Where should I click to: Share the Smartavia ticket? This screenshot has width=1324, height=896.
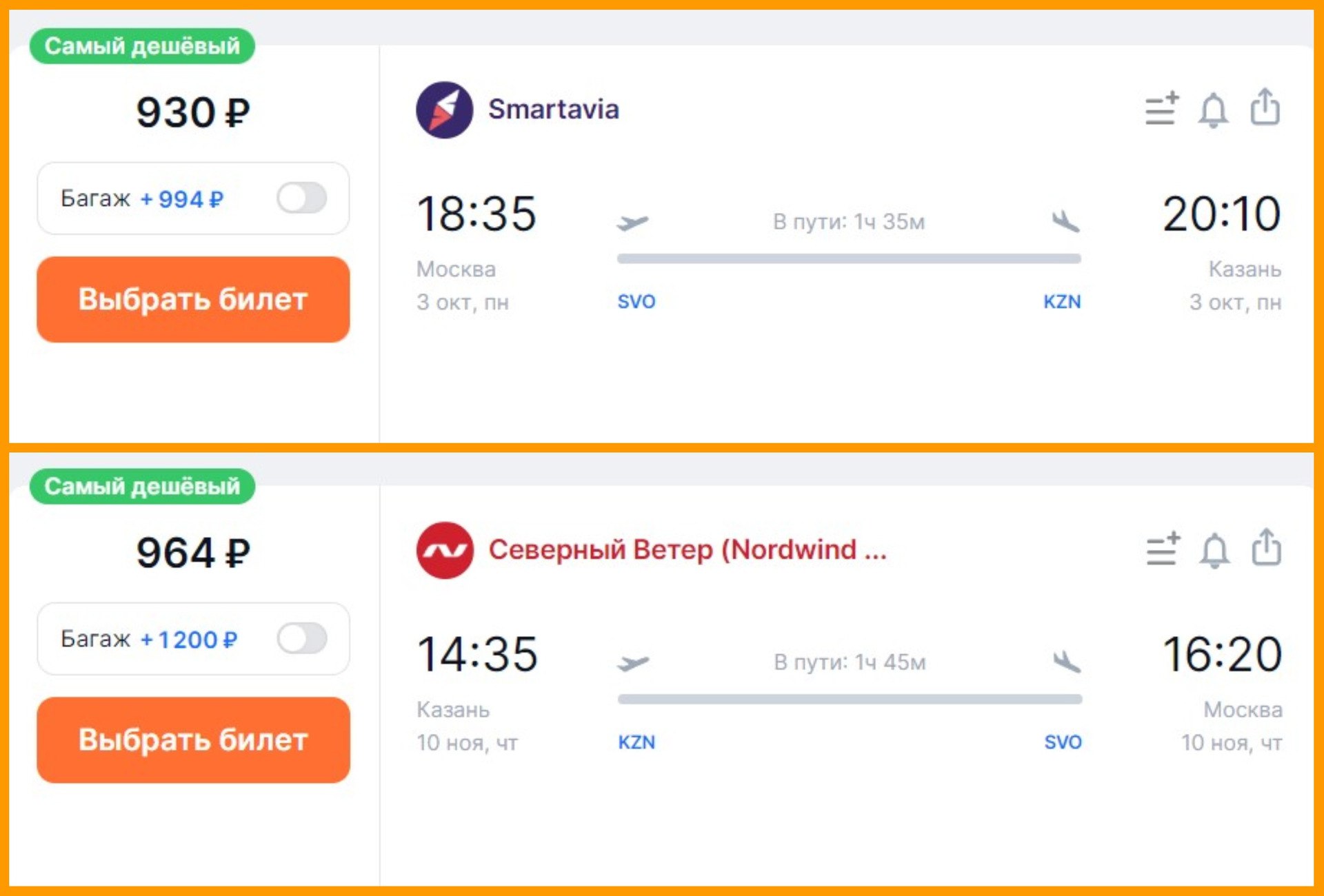(x=1265, y=108)
